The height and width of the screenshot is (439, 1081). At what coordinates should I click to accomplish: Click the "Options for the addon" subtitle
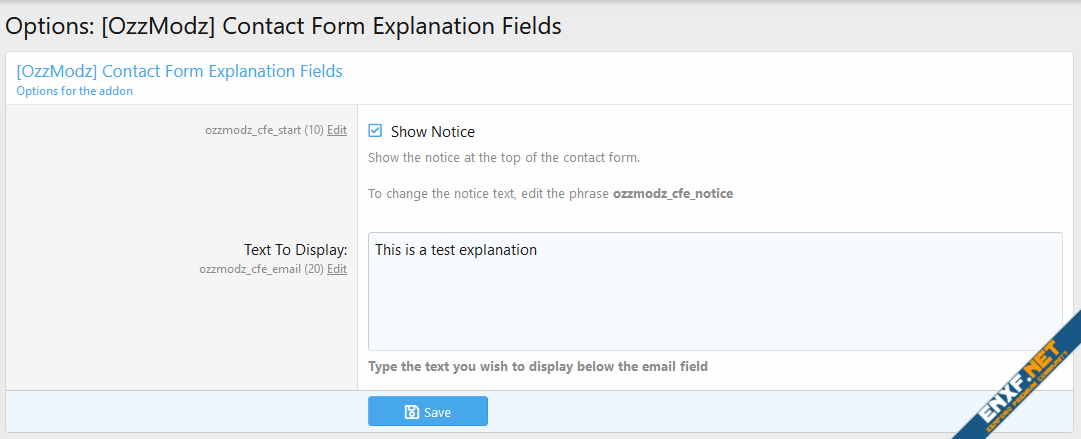[x=74, y=91]
